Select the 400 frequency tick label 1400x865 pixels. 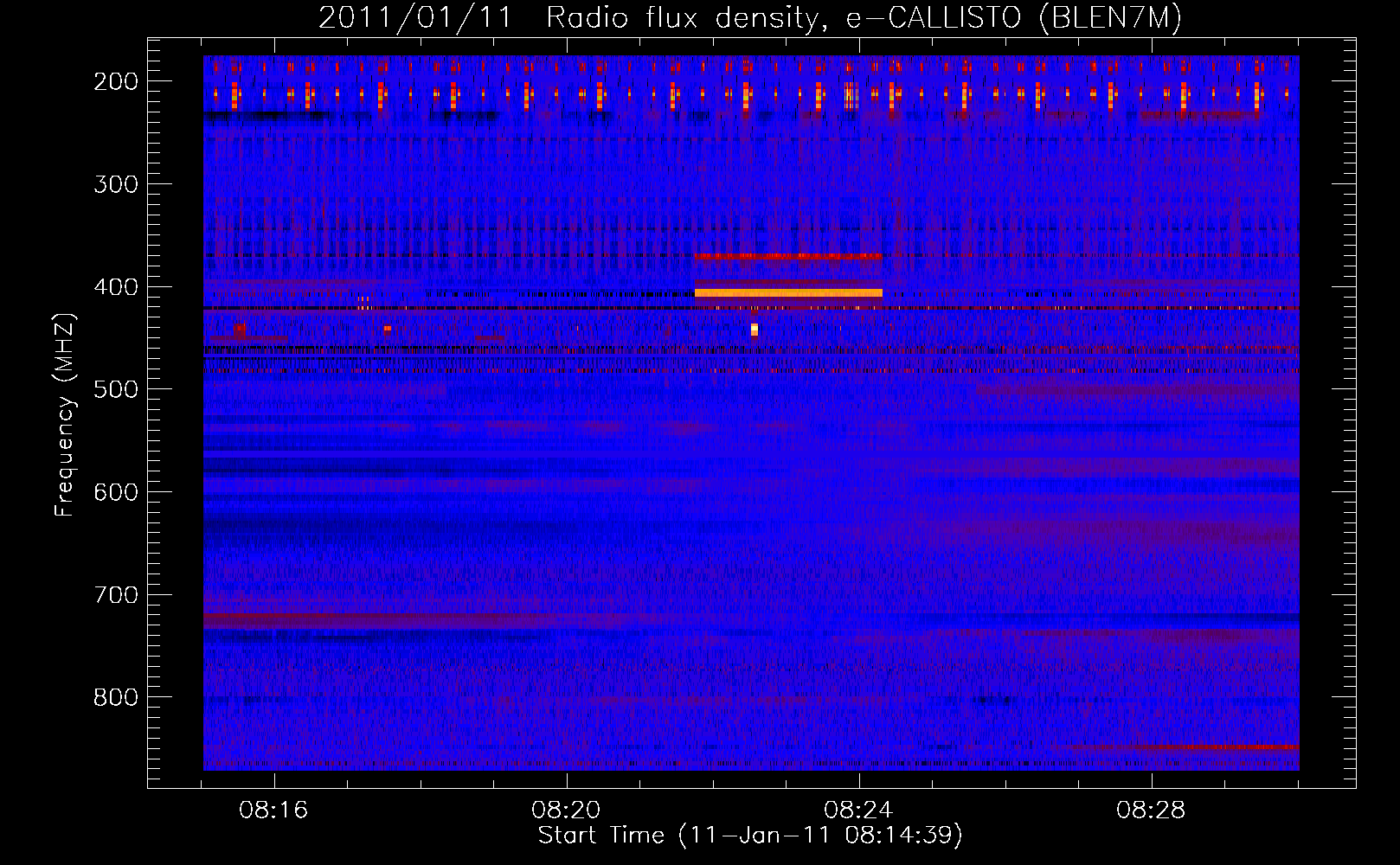tap(116, 287)
